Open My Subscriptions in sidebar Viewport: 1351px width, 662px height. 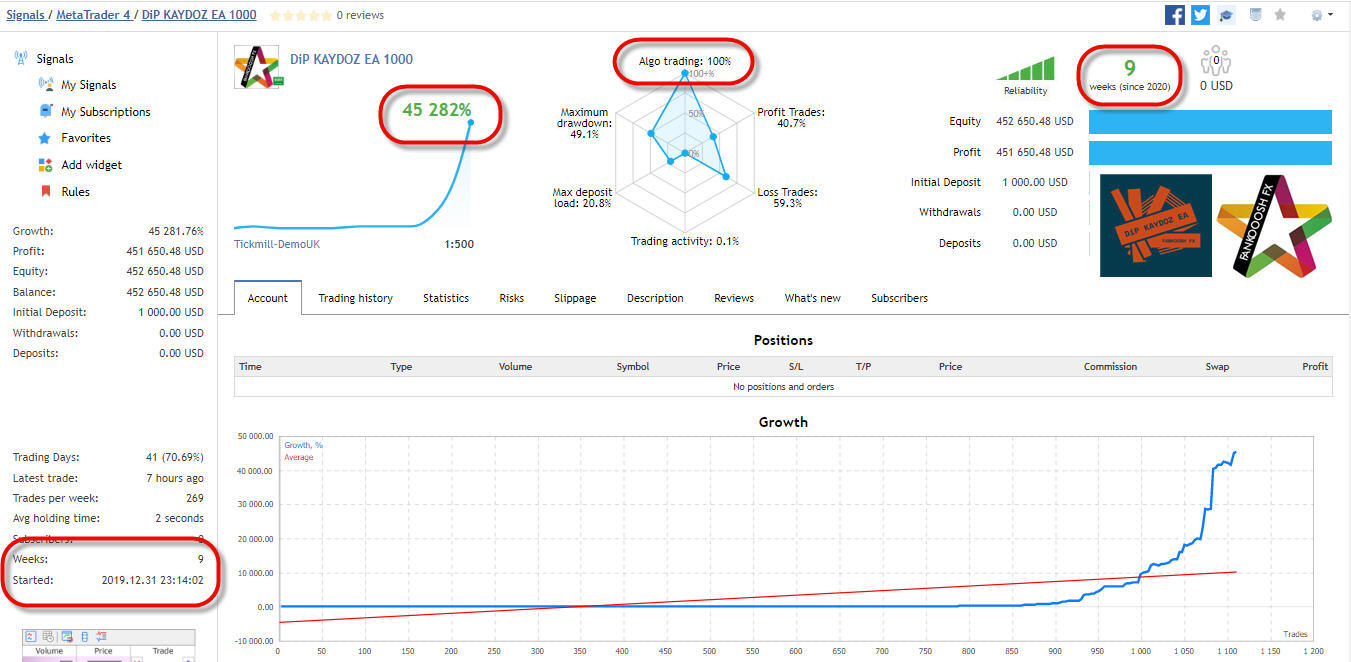[105, 112]
